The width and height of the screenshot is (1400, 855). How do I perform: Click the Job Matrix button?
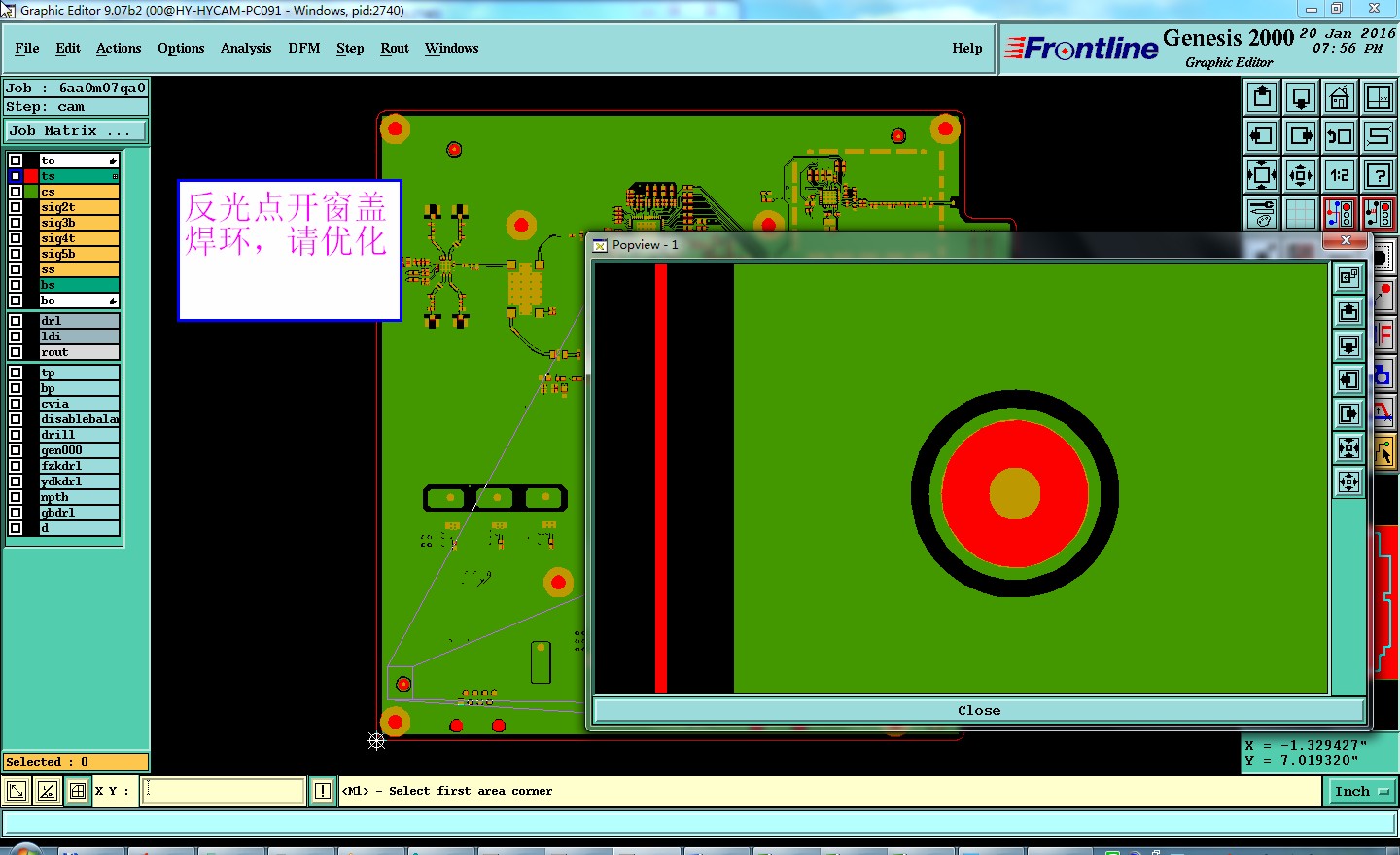[76, 130]
